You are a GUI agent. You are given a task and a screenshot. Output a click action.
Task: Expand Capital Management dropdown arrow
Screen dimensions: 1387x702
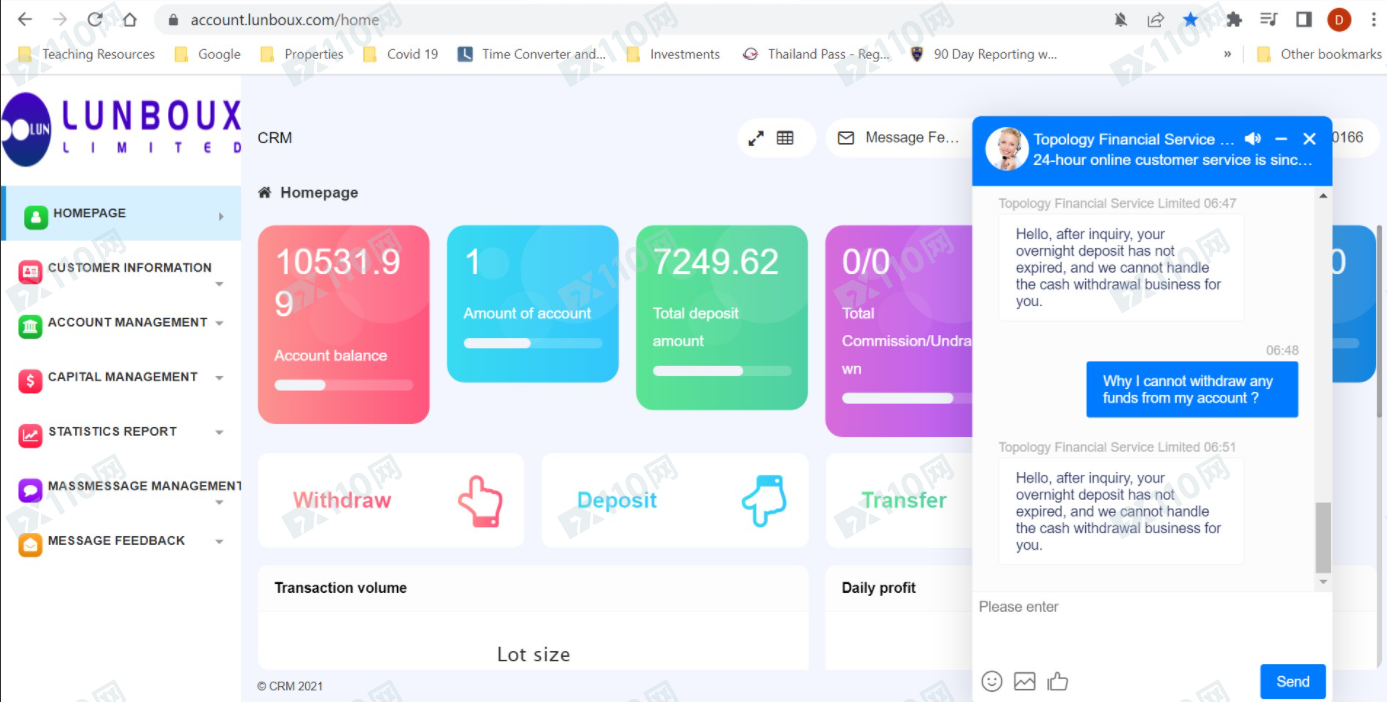coord(219,378)
